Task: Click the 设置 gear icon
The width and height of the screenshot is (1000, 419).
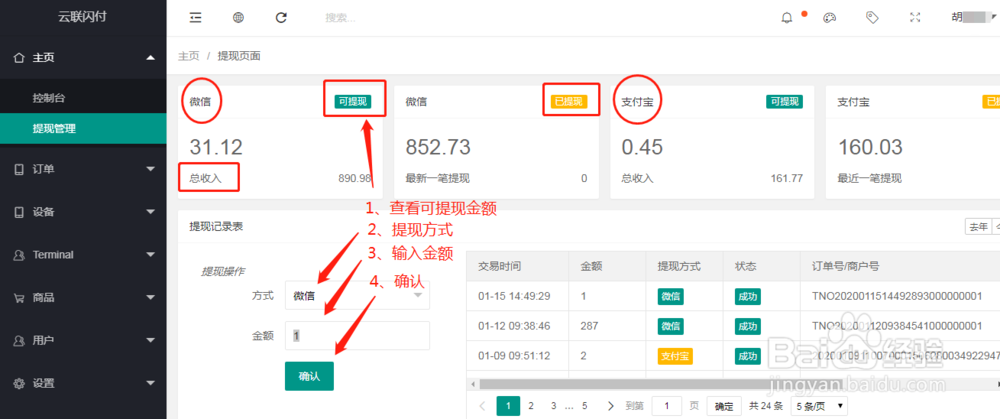Action: pyautogui.click(x=19, y=383)
